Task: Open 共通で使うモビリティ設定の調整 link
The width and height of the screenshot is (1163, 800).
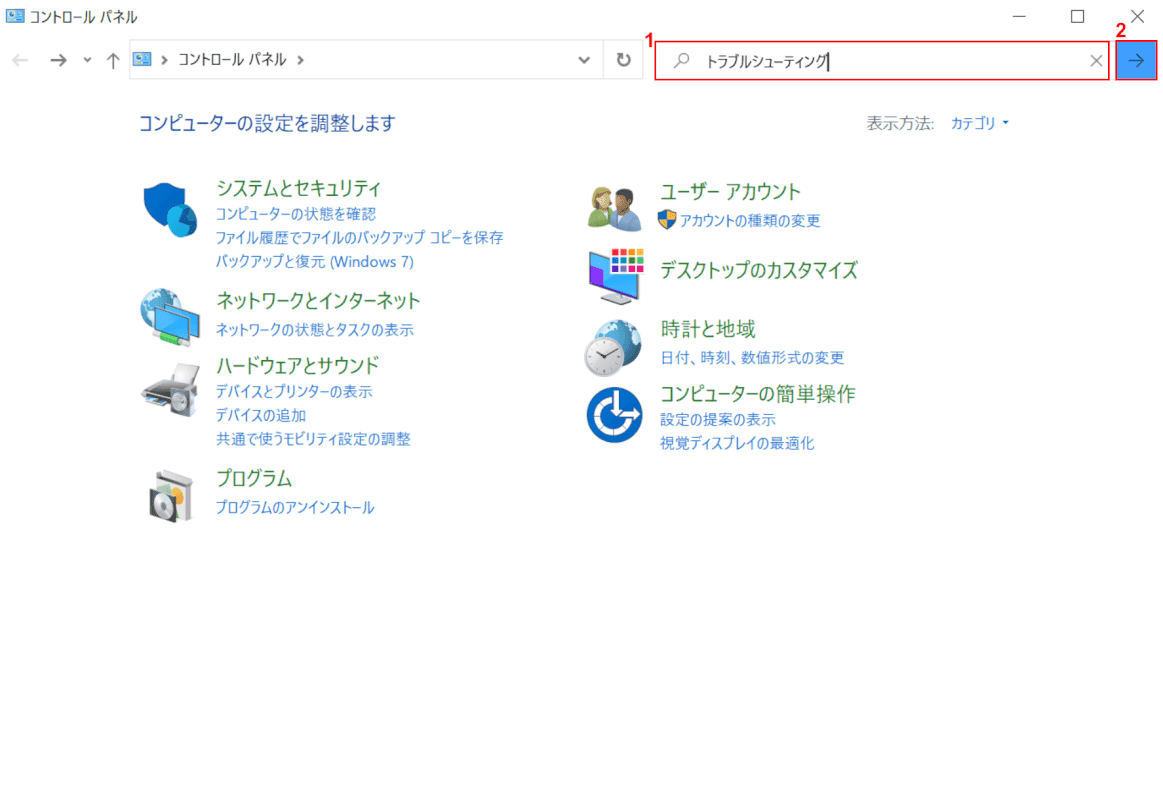Action: [x=314, y=439]
